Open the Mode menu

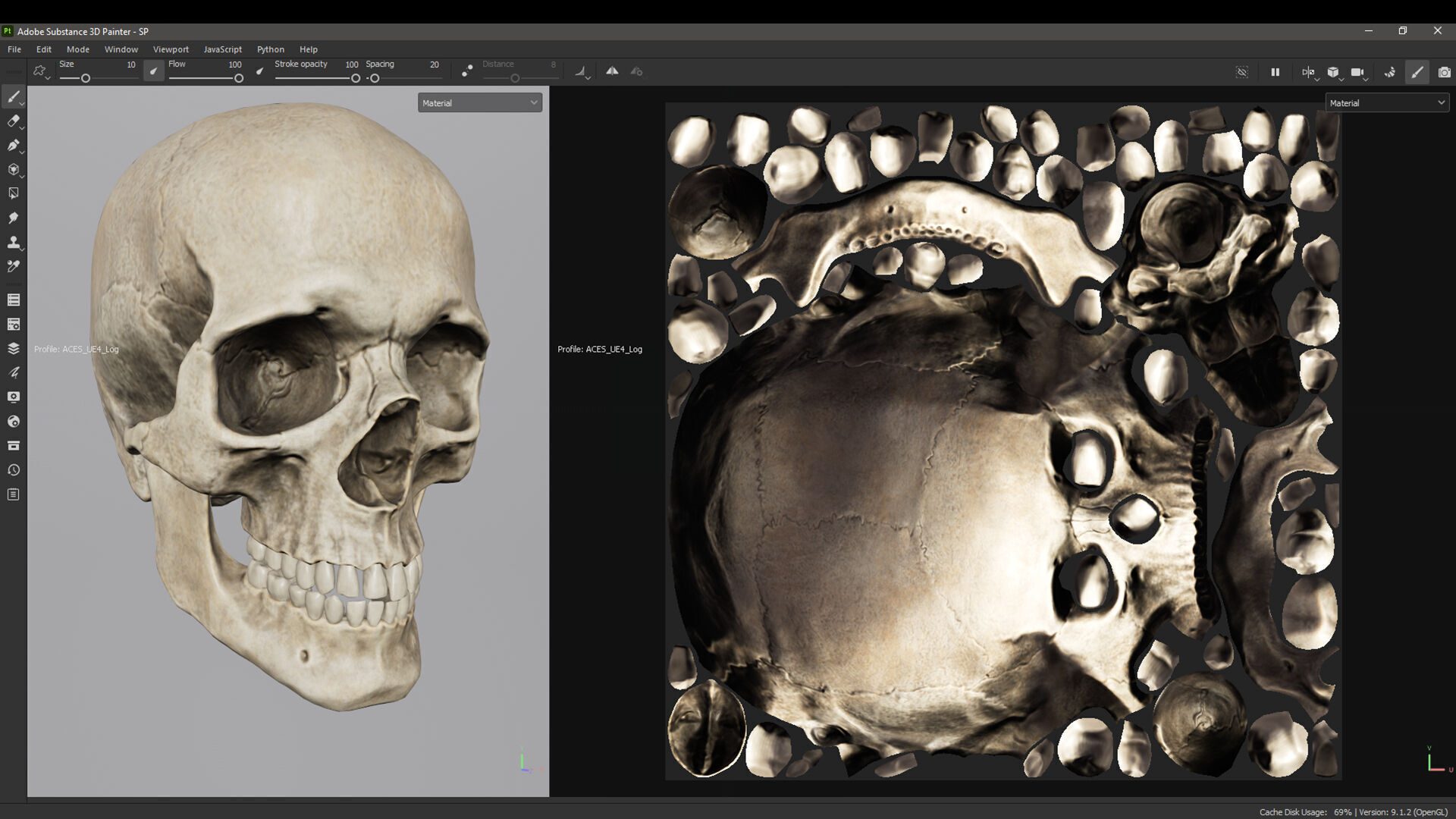[x=78, y=49]
